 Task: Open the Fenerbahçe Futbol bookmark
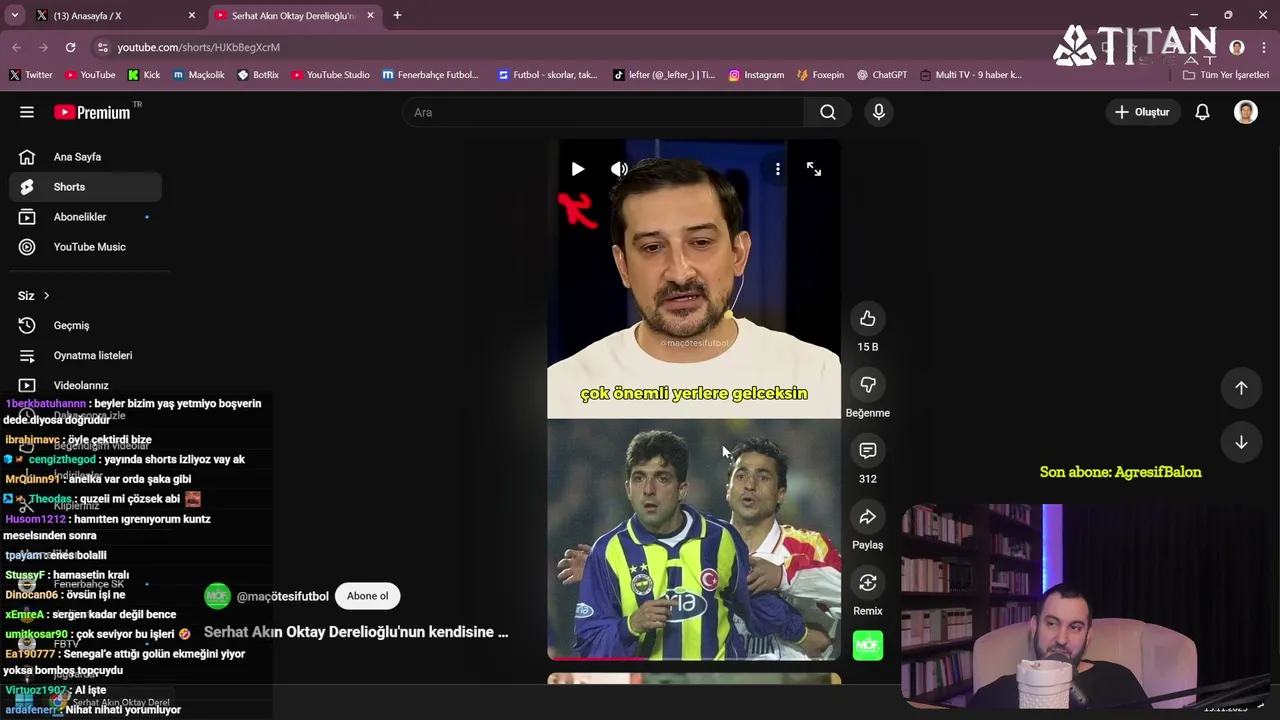pyautogui.click(x=430, y=75)
